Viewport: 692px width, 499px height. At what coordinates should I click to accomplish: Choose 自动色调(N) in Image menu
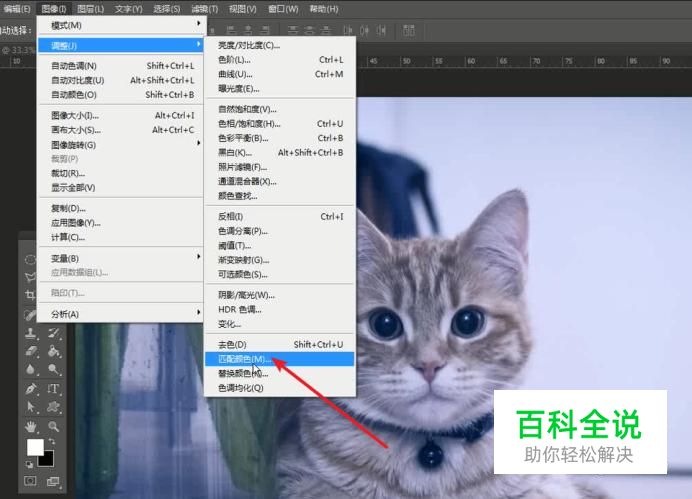click(120, 66)
